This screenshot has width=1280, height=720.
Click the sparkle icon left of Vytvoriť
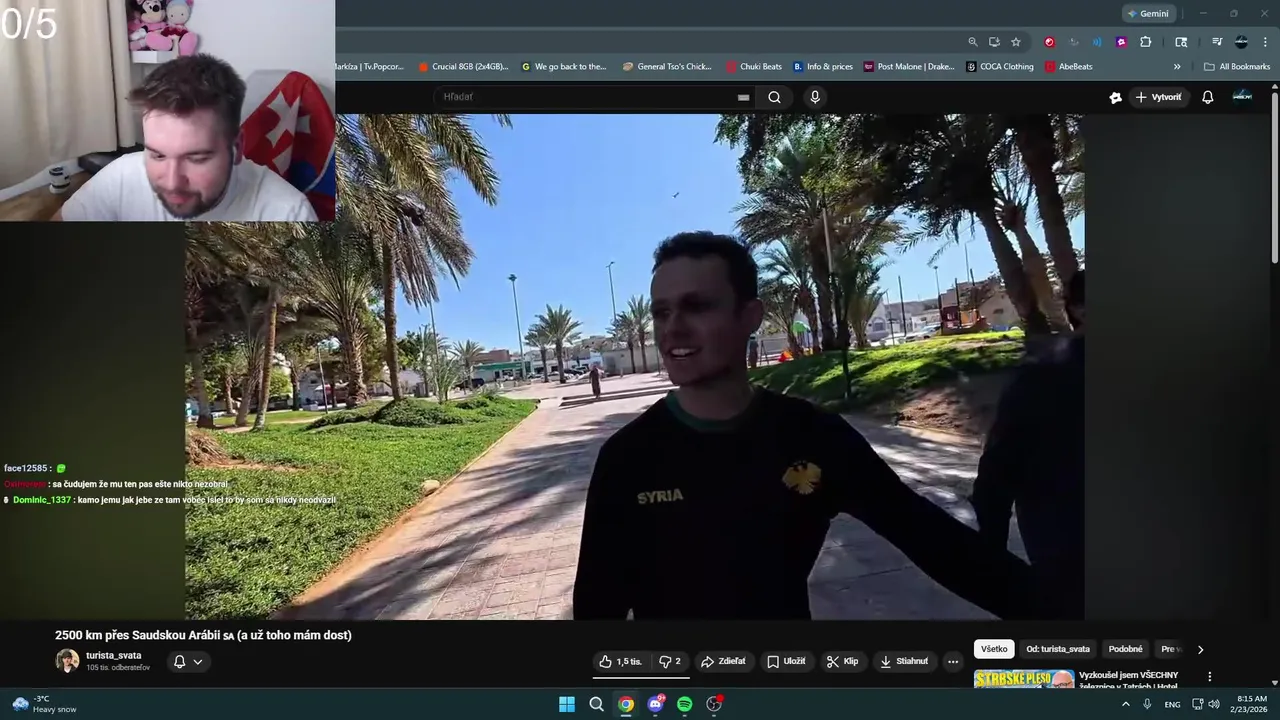coord(1115,97)
